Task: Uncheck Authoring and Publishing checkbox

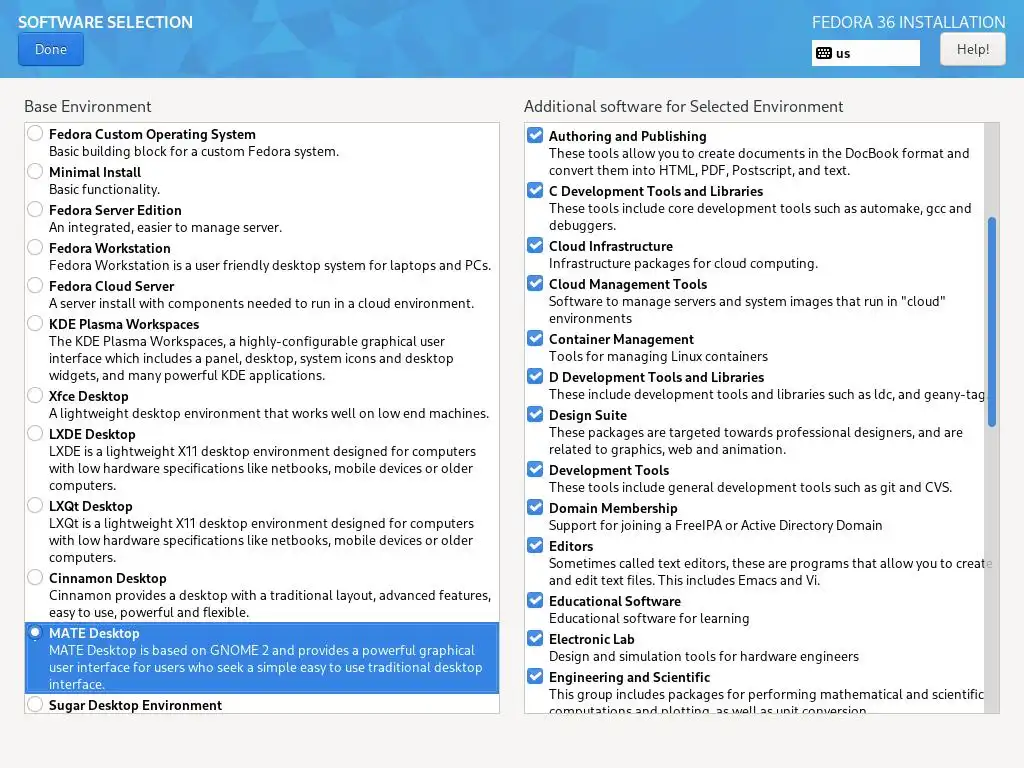Action: pos(535,135)
